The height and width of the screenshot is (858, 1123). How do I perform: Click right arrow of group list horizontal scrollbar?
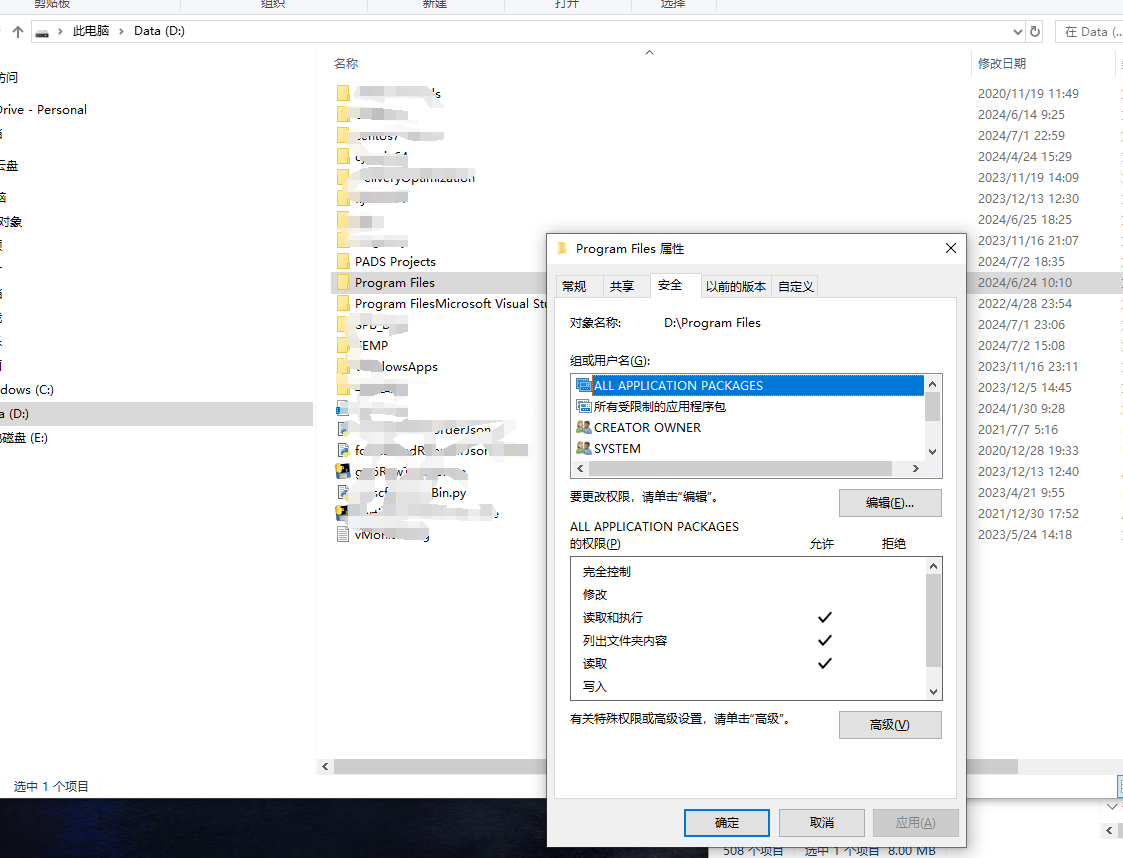click(915, 468)
